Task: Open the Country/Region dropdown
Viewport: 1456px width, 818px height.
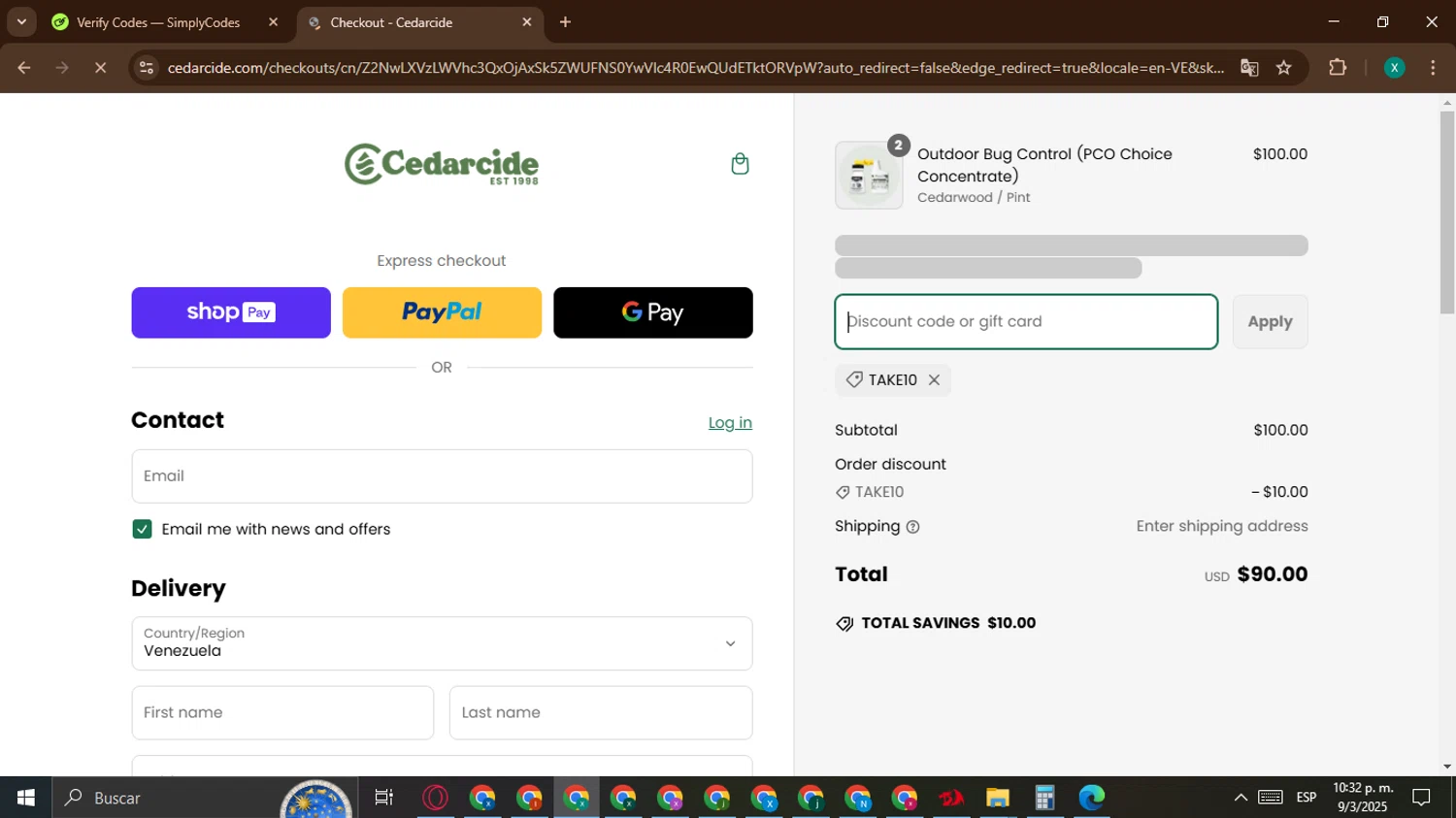Action: (442, 643)
